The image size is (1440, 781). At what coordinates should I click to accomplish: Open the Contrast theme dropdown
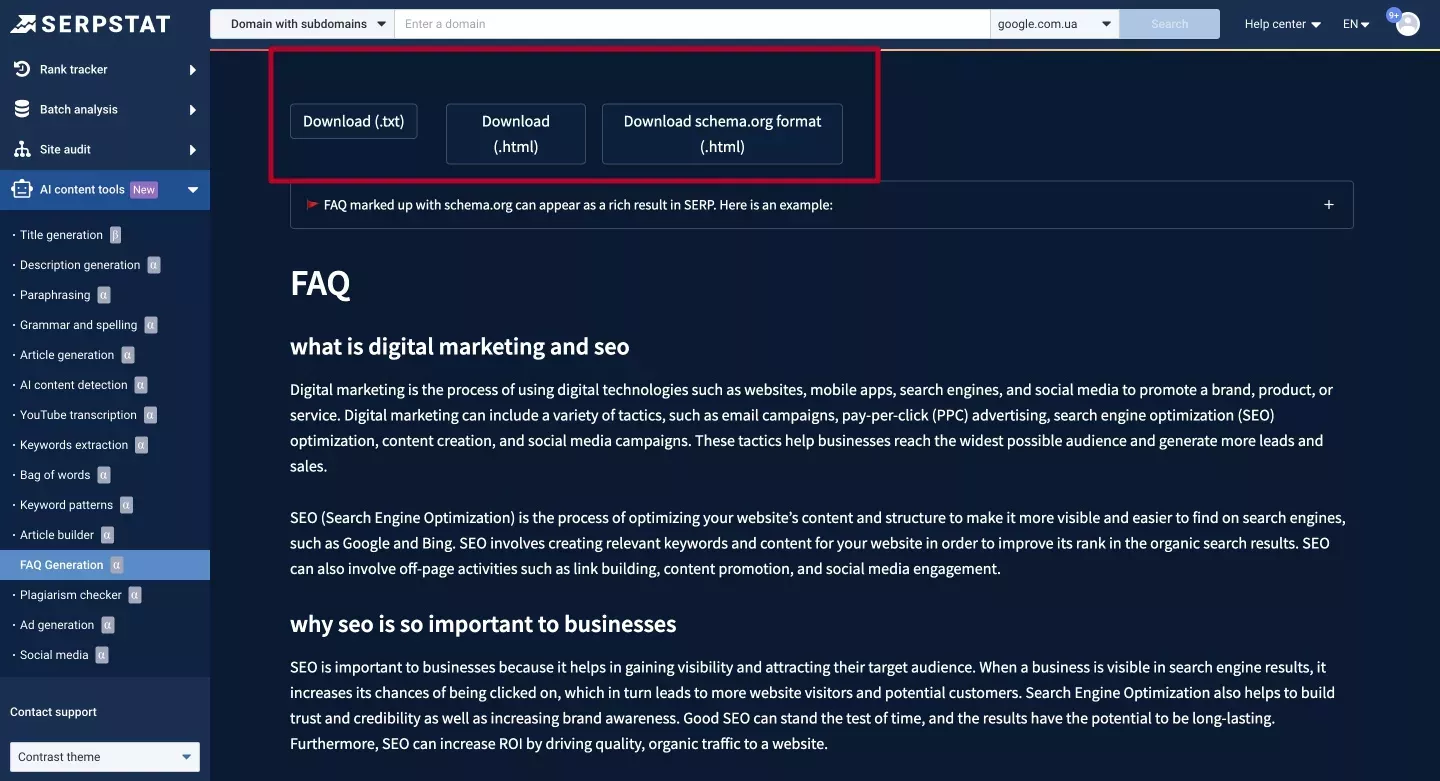(x=105, y=757)
